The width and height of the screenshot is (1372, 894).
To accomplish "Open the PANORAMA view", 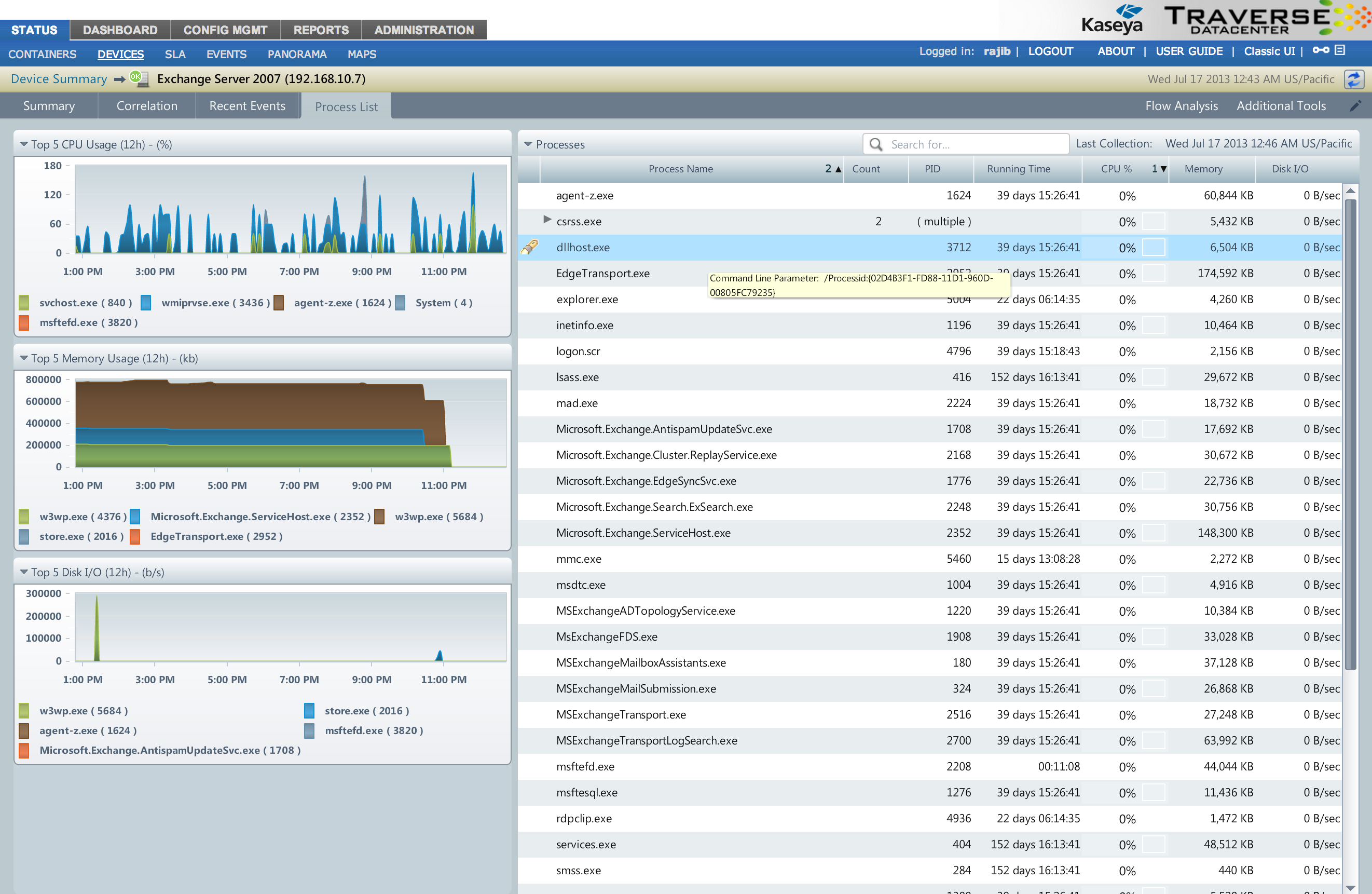I will 297,54.
